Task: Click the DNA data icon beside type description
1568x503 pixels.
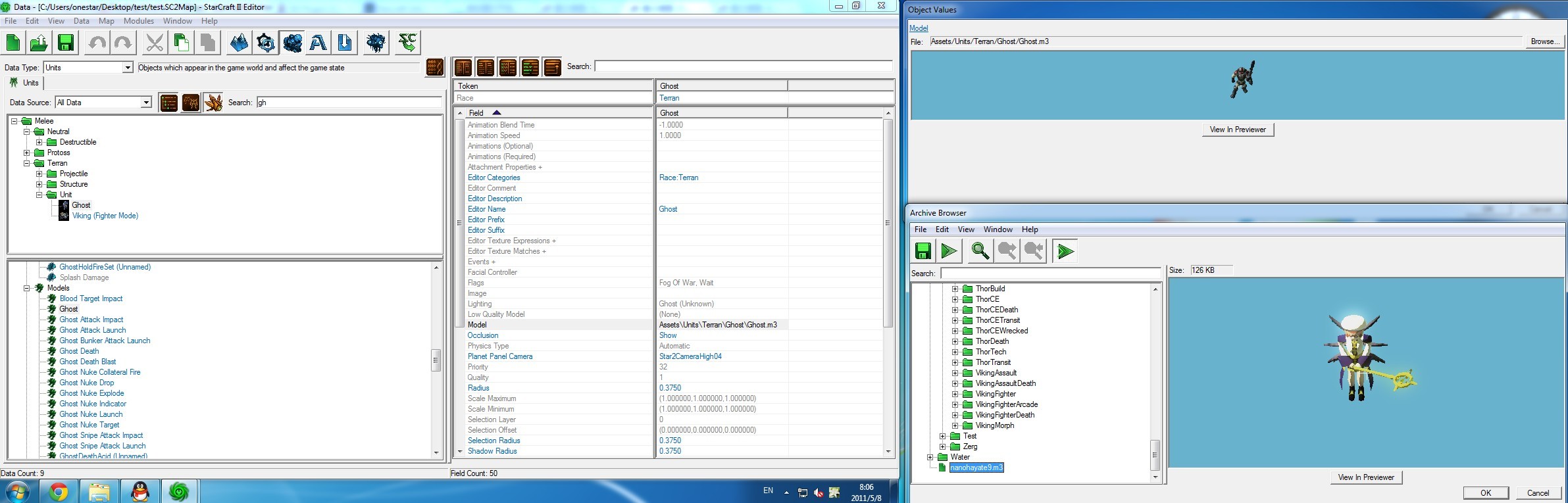Action: [435, 67]
